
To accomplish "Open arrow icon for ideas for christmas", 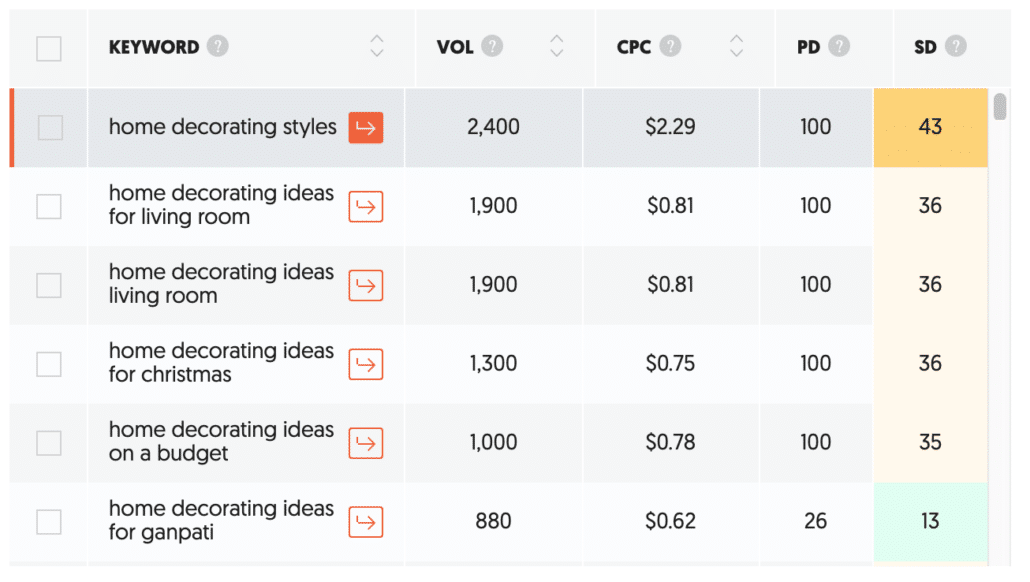I will [x=366, y=365].
